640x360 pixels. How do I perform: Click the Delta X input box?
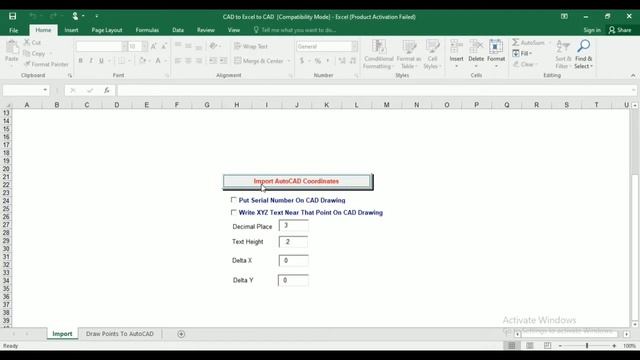pyautogui.click(x=293, y=260)
